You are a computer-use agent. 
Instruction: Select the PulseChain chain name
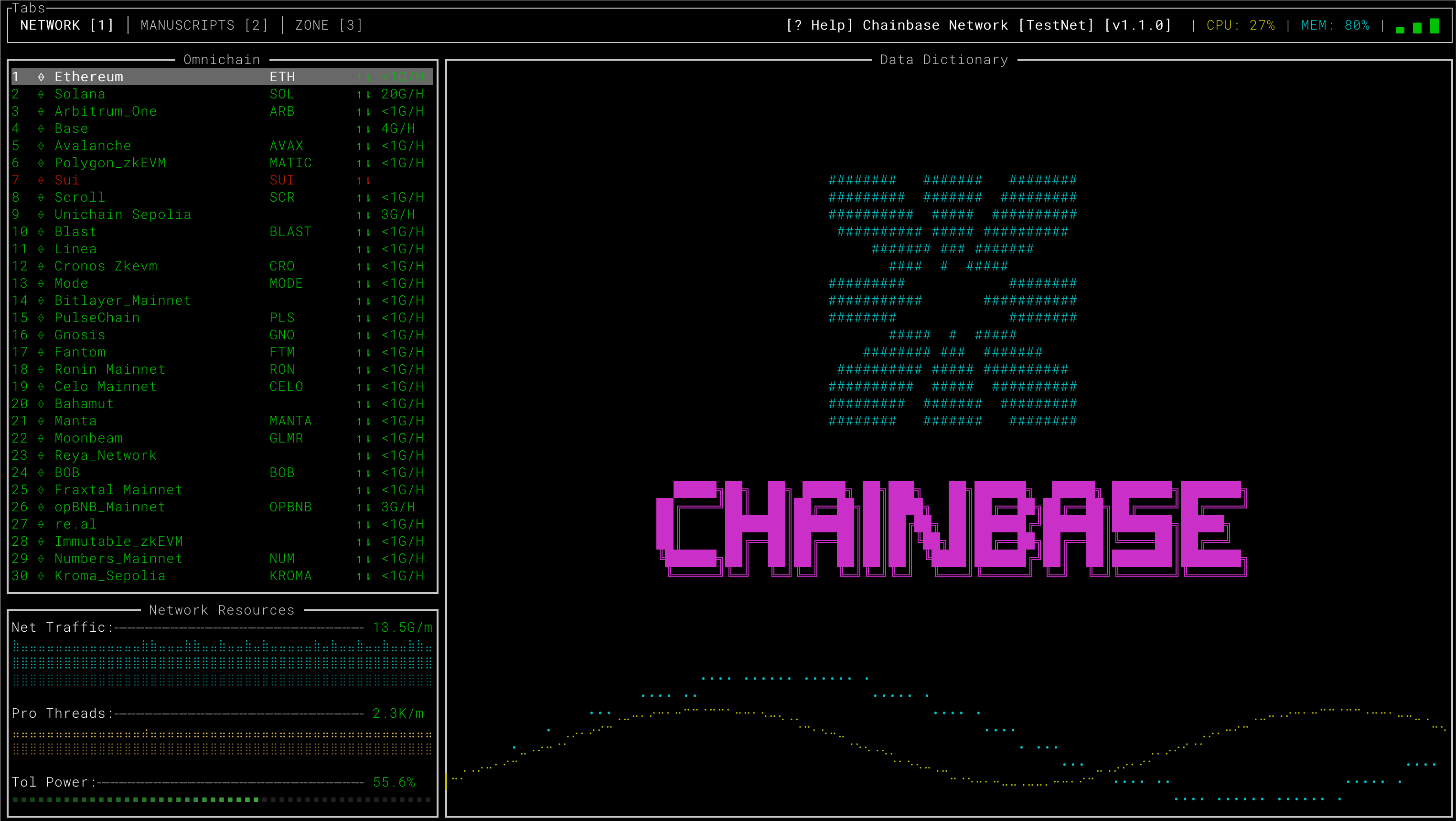tap(97, 318)
